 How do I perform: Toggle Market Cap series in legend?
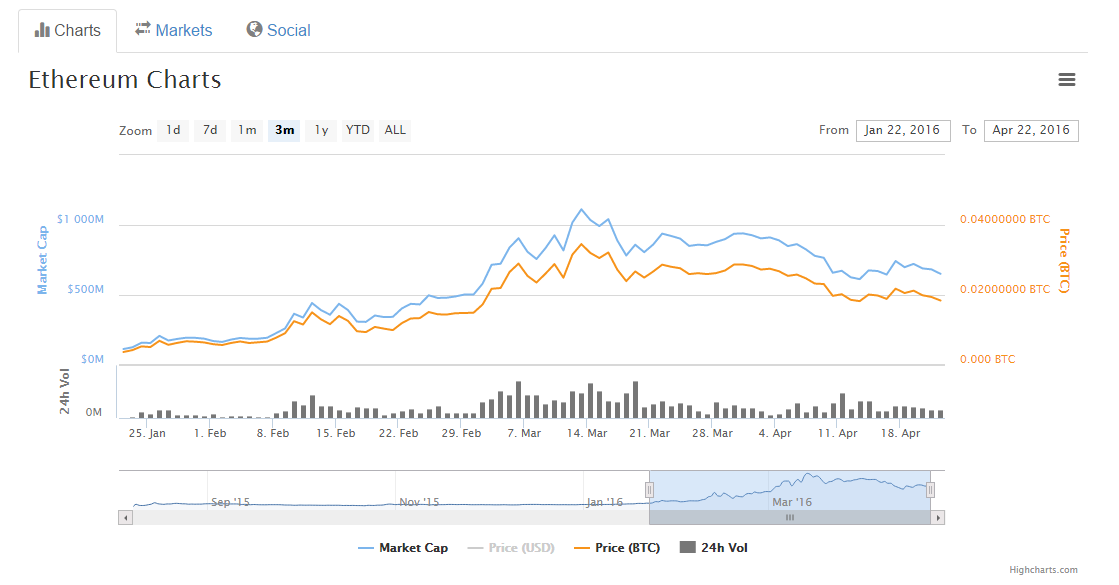(x=403, y=548)
